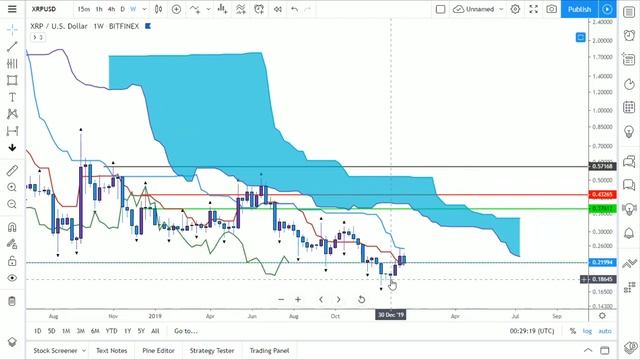Open the economic calendar panel
This screenshot has height=360, width=640.
(629, 107)
